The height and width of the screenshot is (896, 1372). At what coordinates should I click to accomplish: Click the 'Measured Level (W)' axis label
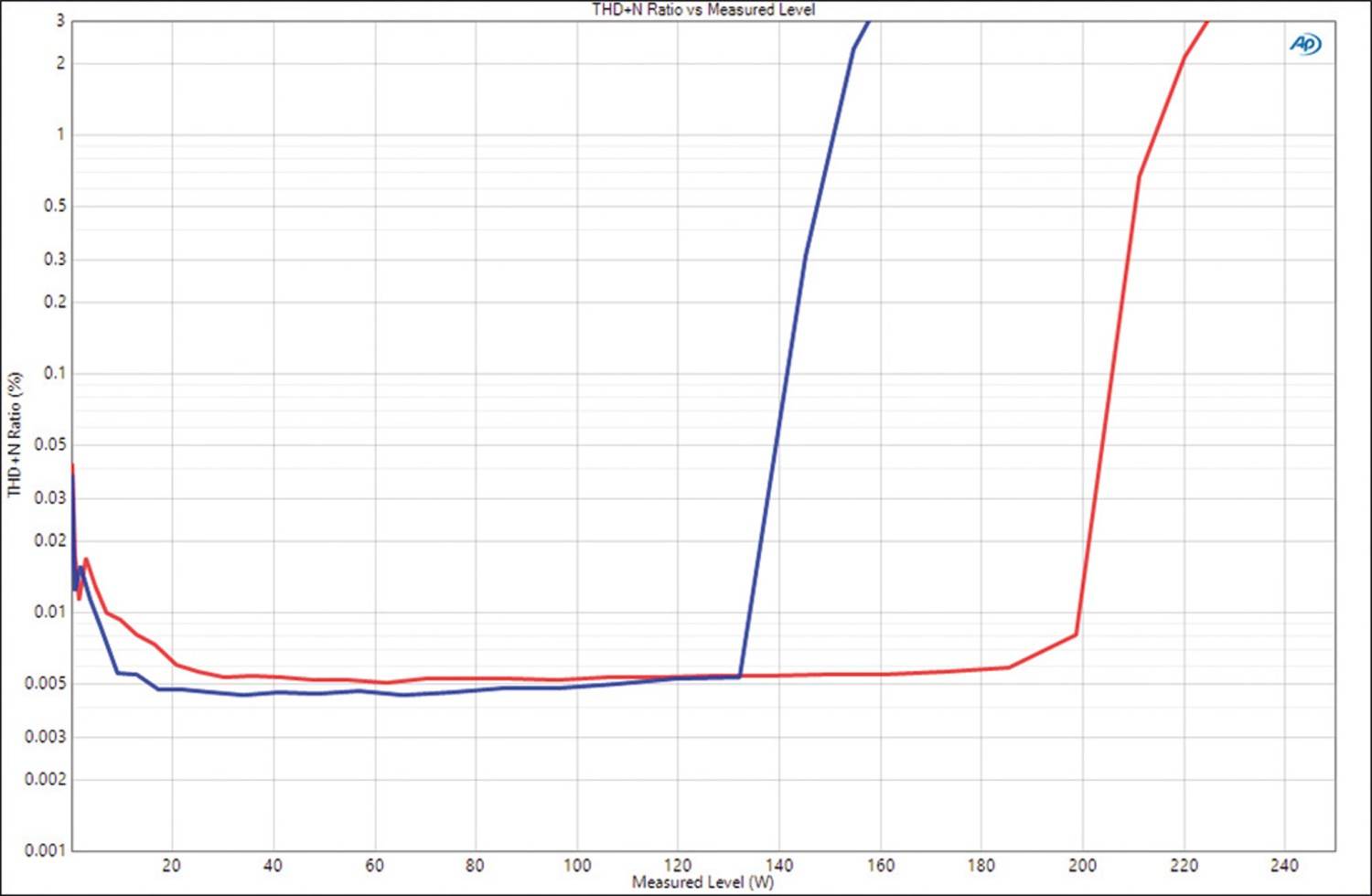tap(702, 882)
